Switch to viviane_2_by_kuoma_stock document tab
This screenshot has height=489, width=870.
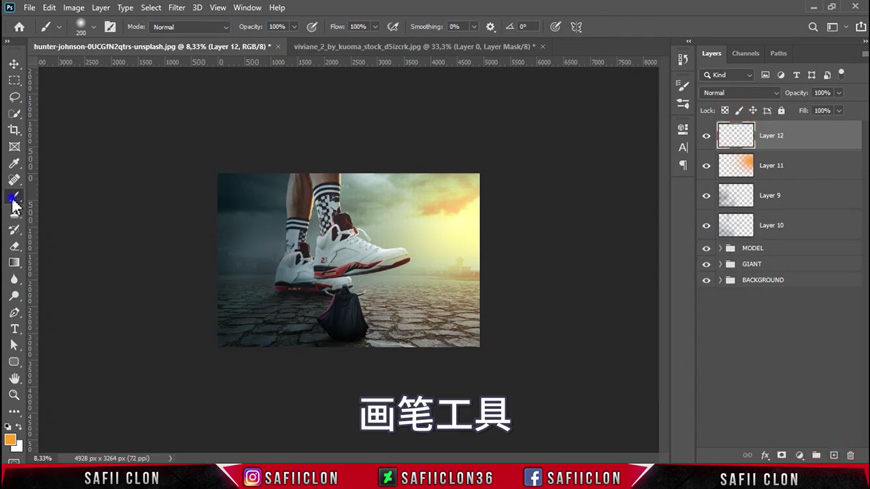tap(414, 47)
